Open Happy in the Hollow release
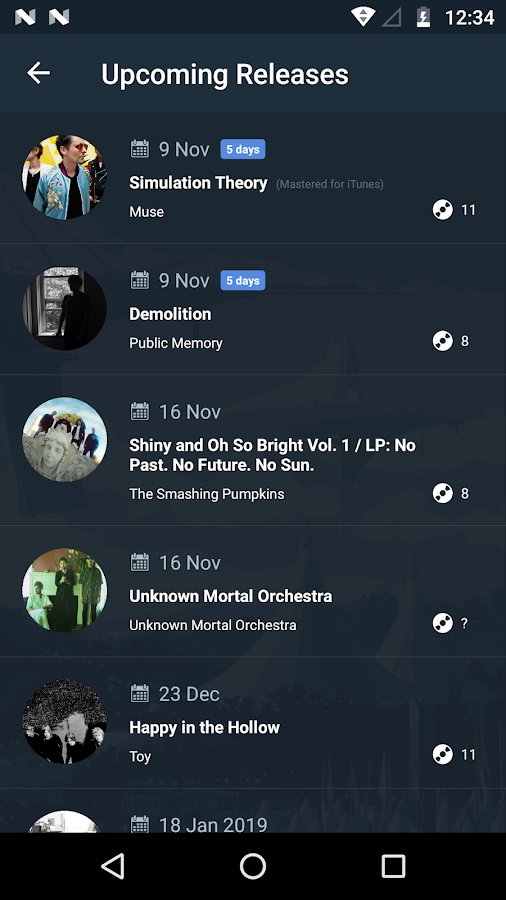The width and height of the screenshot is (506, 900). click(x=204, y=727)
